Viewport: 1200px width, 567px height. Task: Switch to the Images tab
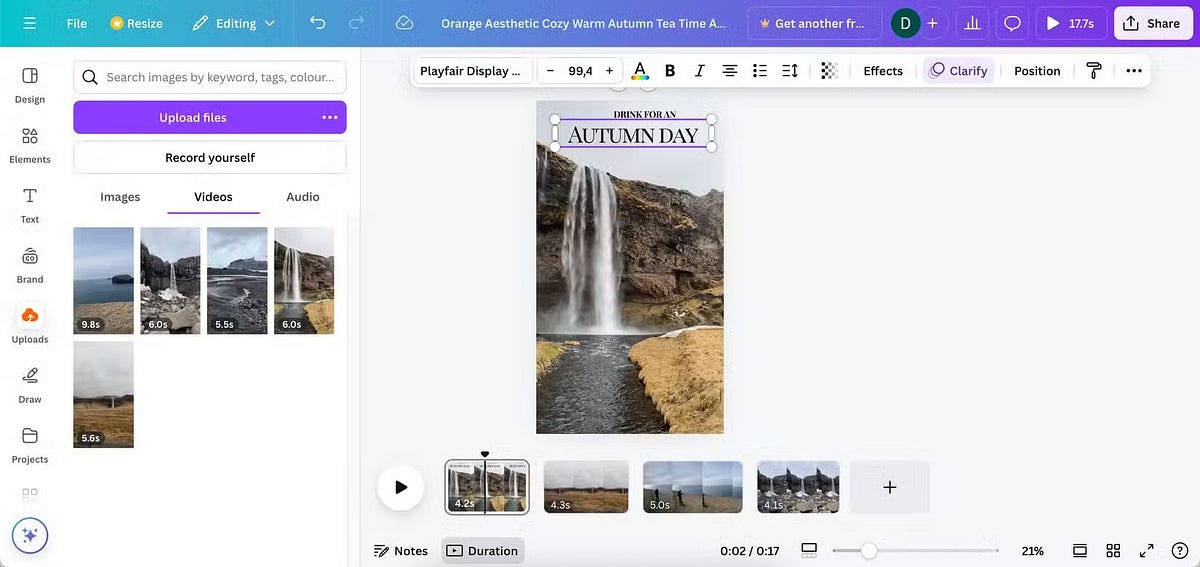(120, 197)
